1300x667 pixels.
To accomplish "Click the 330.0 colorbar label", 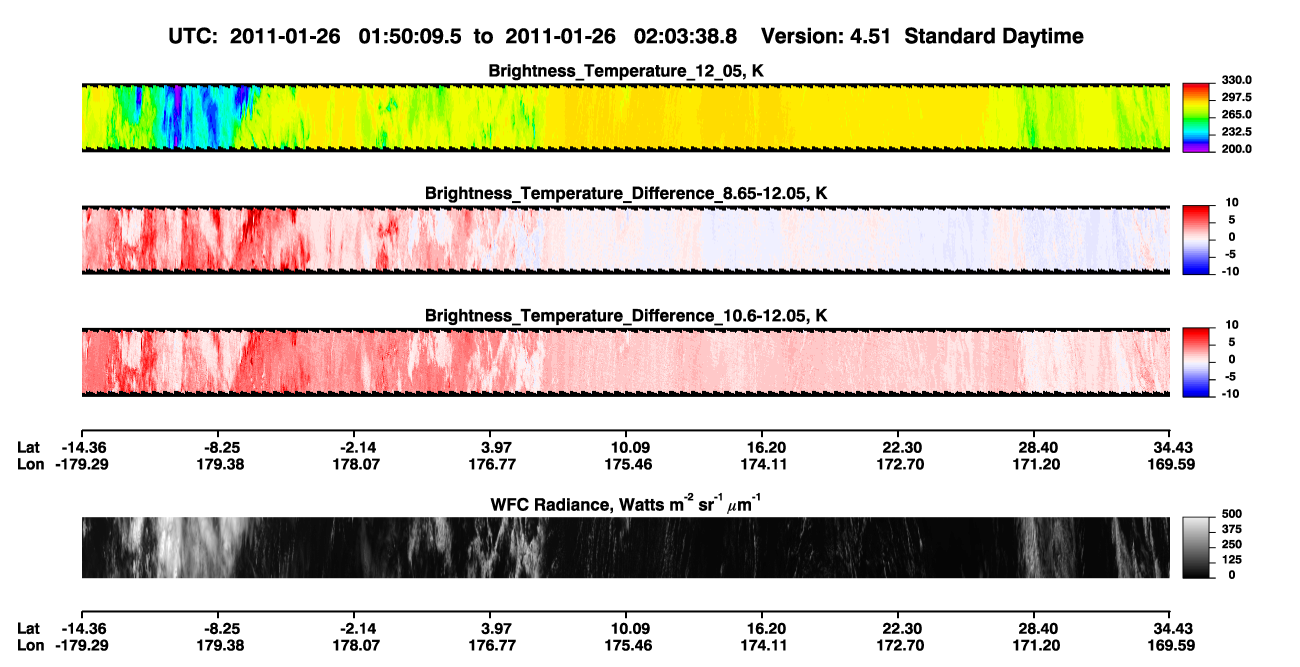I will pyautogui.click(x=1237, y=80).
